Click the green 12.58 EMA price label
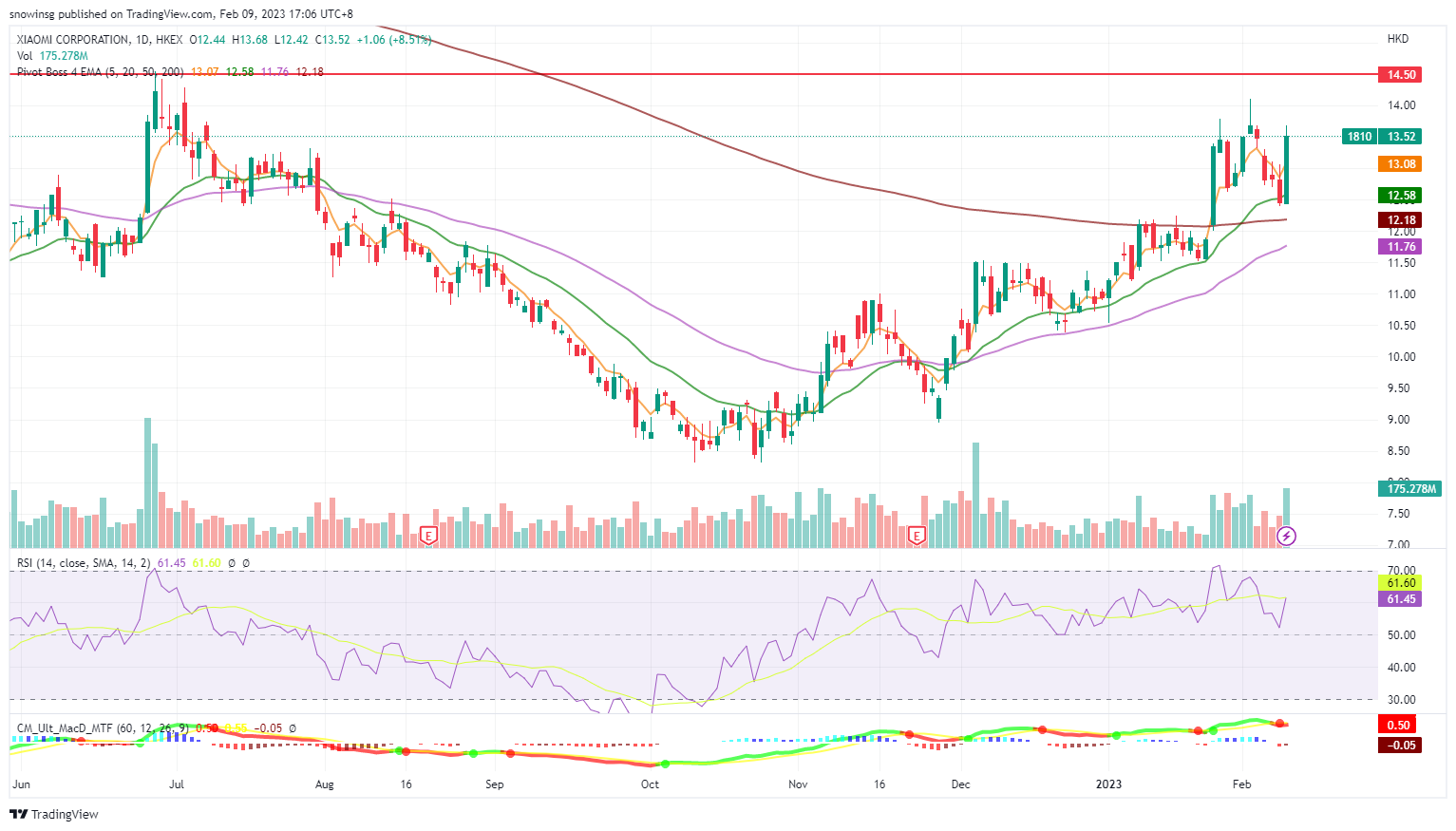 tap(1401, 196)
